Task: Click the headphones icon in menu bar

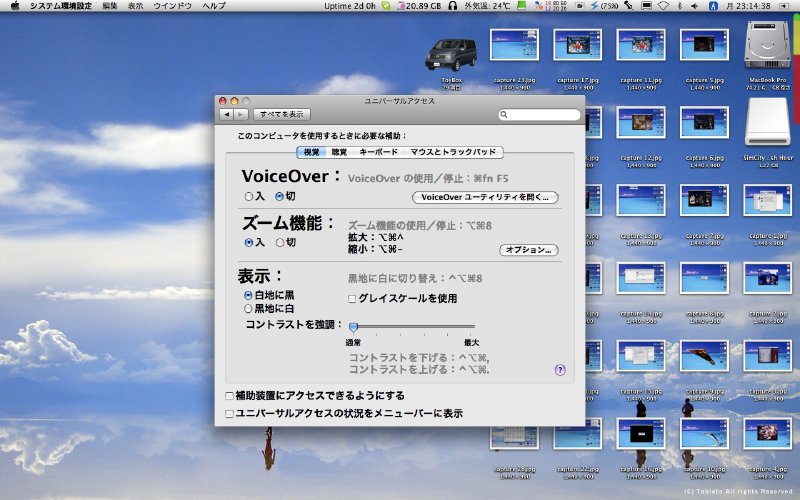Action: pos(452,6)
